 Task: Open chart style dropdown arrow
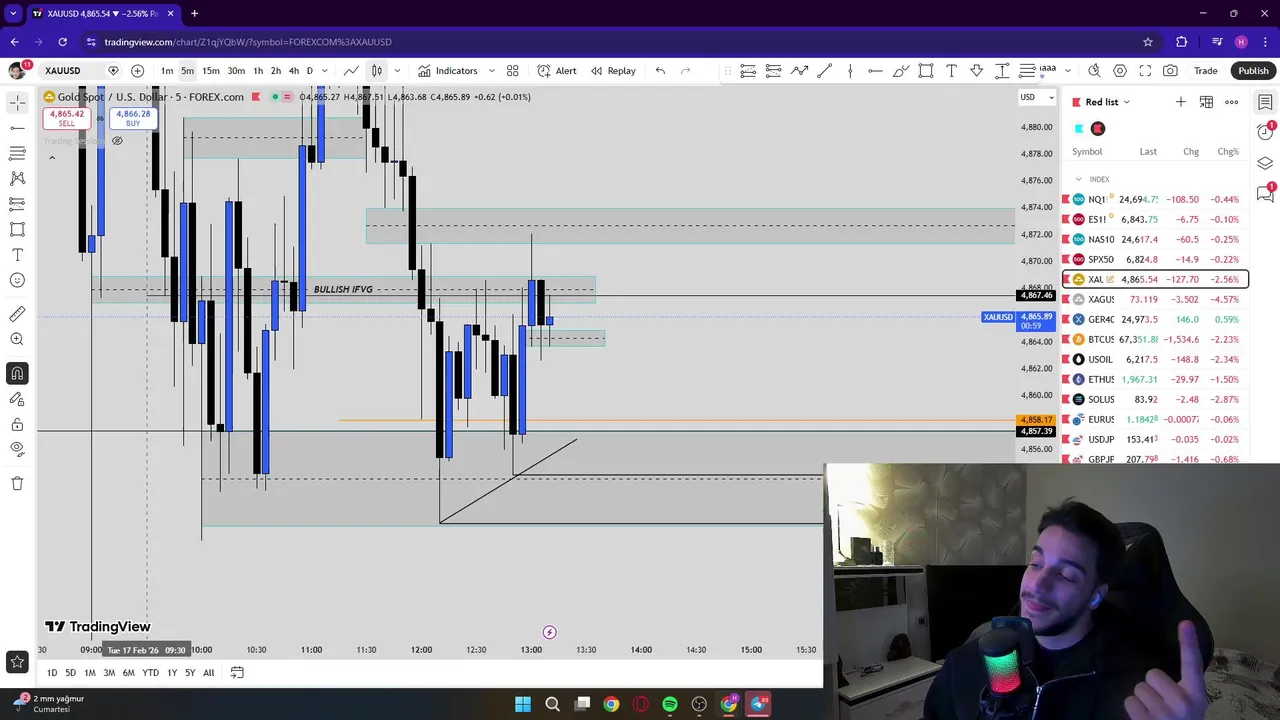click(397, 71)
